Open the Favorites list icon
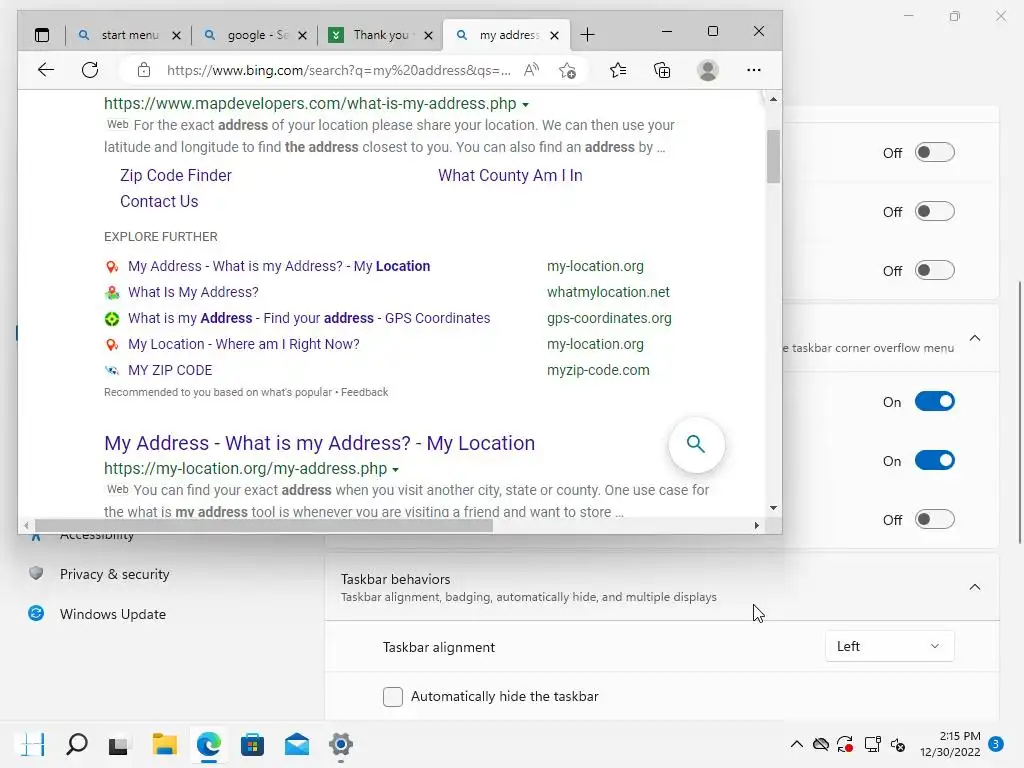 (618, 70)
